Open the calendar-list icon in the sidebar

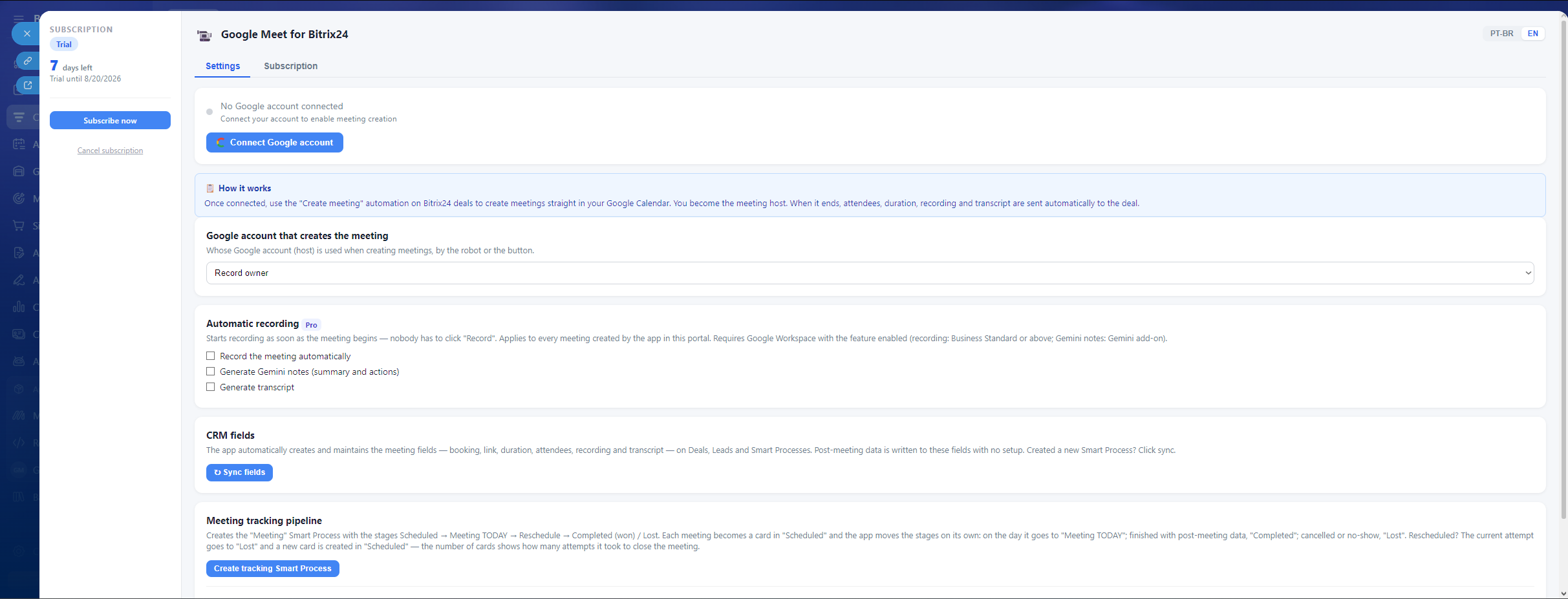(19, 144)
